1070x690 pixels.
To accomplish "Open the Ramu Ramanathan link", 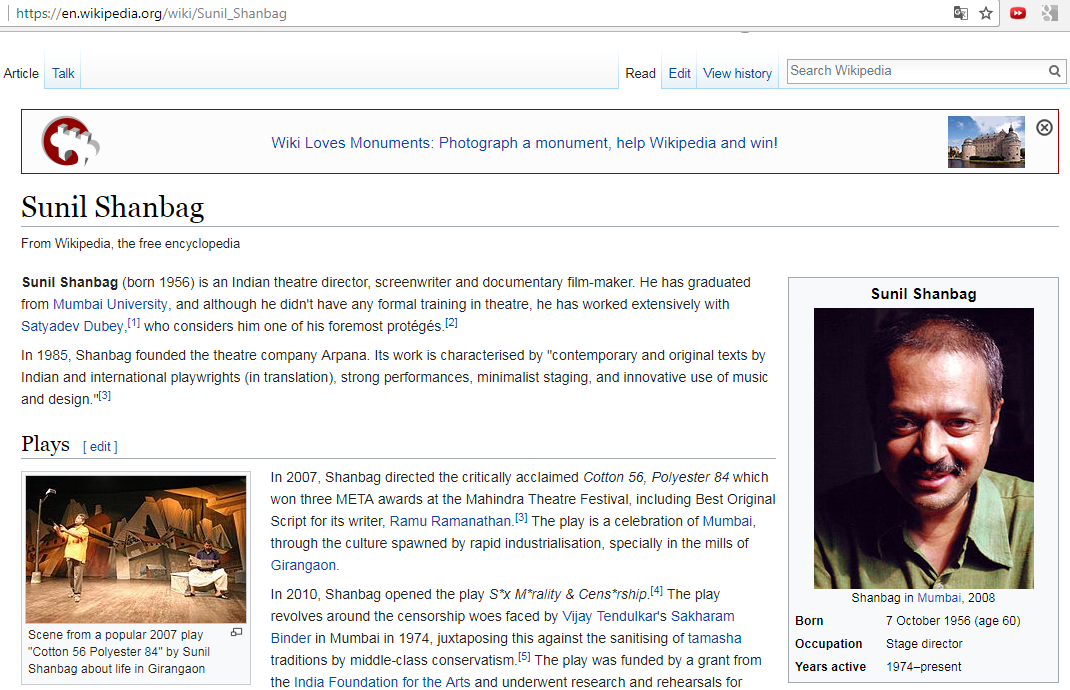I will [x=450, y=521].
